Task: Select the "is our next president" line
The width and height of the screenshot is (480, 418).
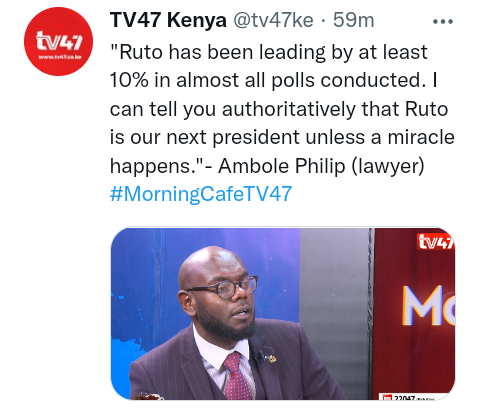Action: (x=282, y=137)
